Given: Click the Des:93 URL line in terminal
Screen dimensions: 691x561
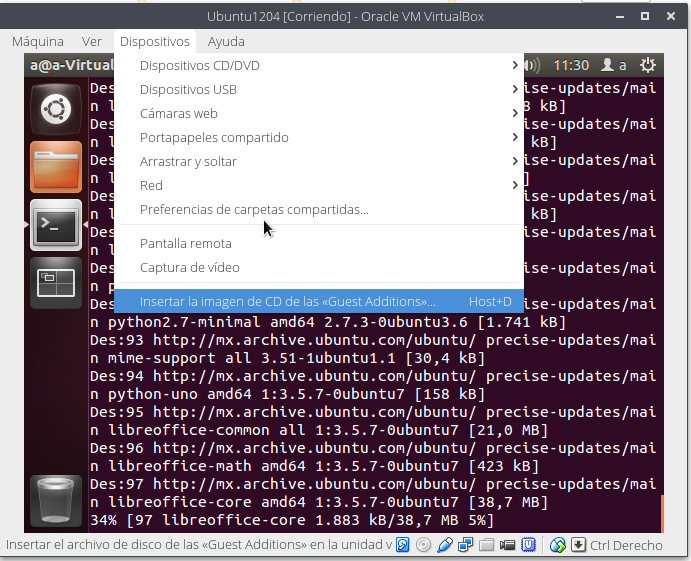Looking at the screenshot, I should 373,340.
